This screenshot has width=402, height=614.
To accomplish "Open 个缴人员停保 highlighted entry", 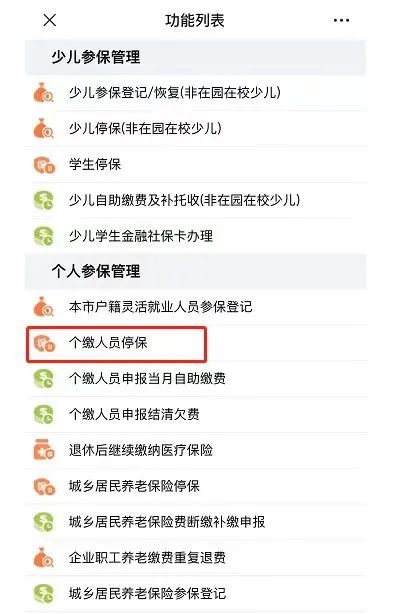I will (116, 343).
